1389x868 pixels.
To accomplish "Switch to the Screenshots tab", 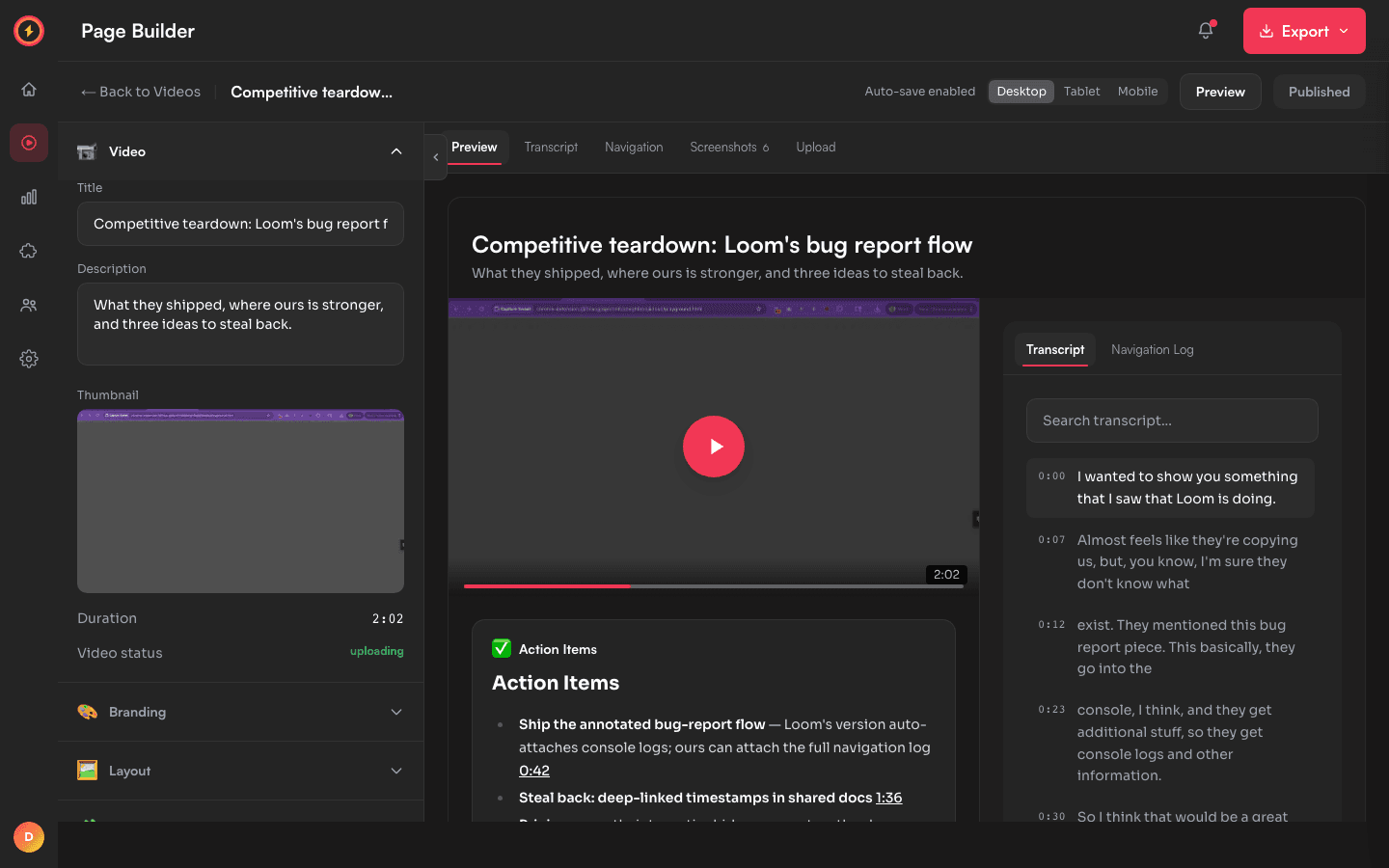I will point(729,148).
